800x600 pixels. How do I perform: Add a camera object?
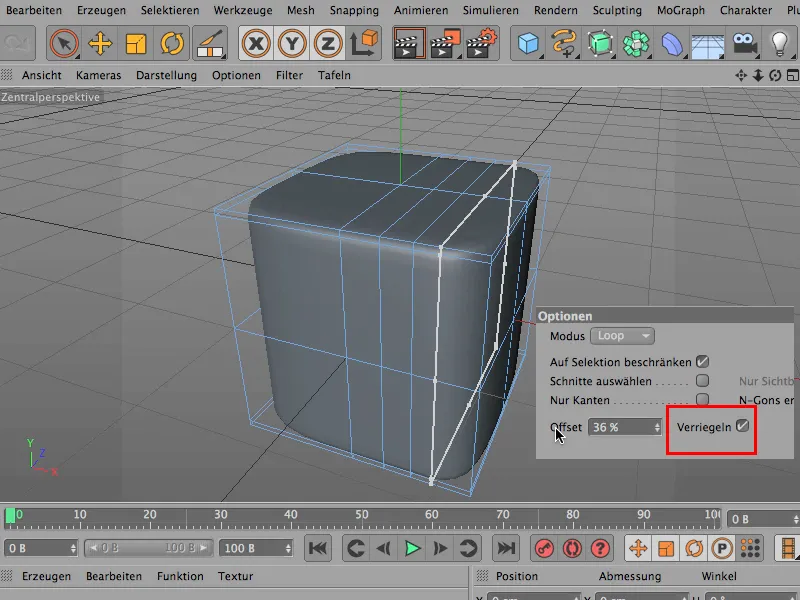pos(744,43)
